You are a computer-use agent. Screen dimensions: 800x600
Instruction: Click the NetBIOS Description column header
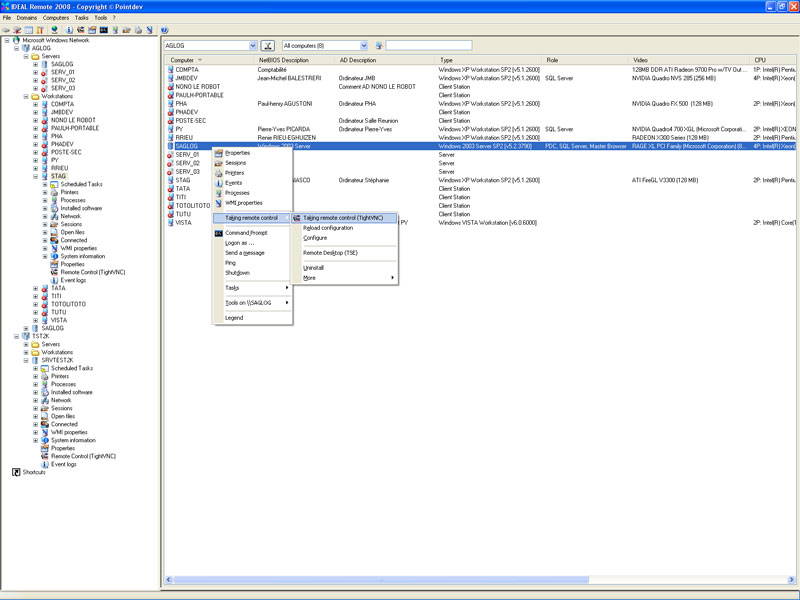click(x=295, y=60)
